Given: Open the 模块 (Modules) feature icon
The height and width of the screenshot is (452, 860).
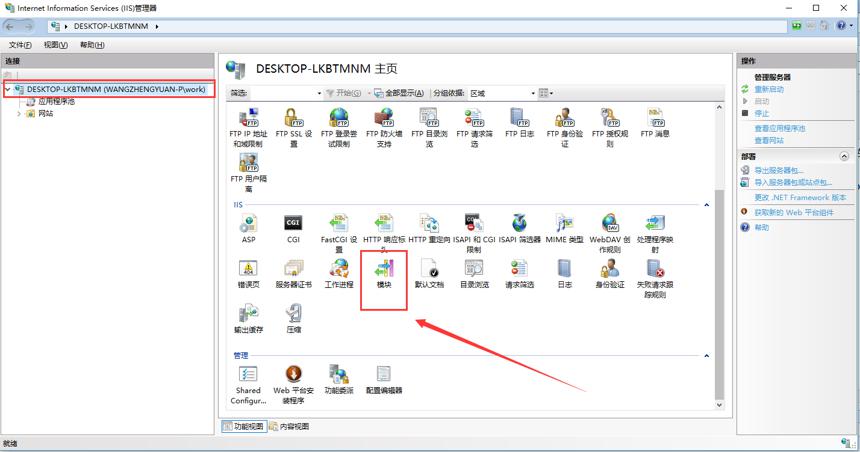Looking at the screenshot, I should click(x=384, y=274).
